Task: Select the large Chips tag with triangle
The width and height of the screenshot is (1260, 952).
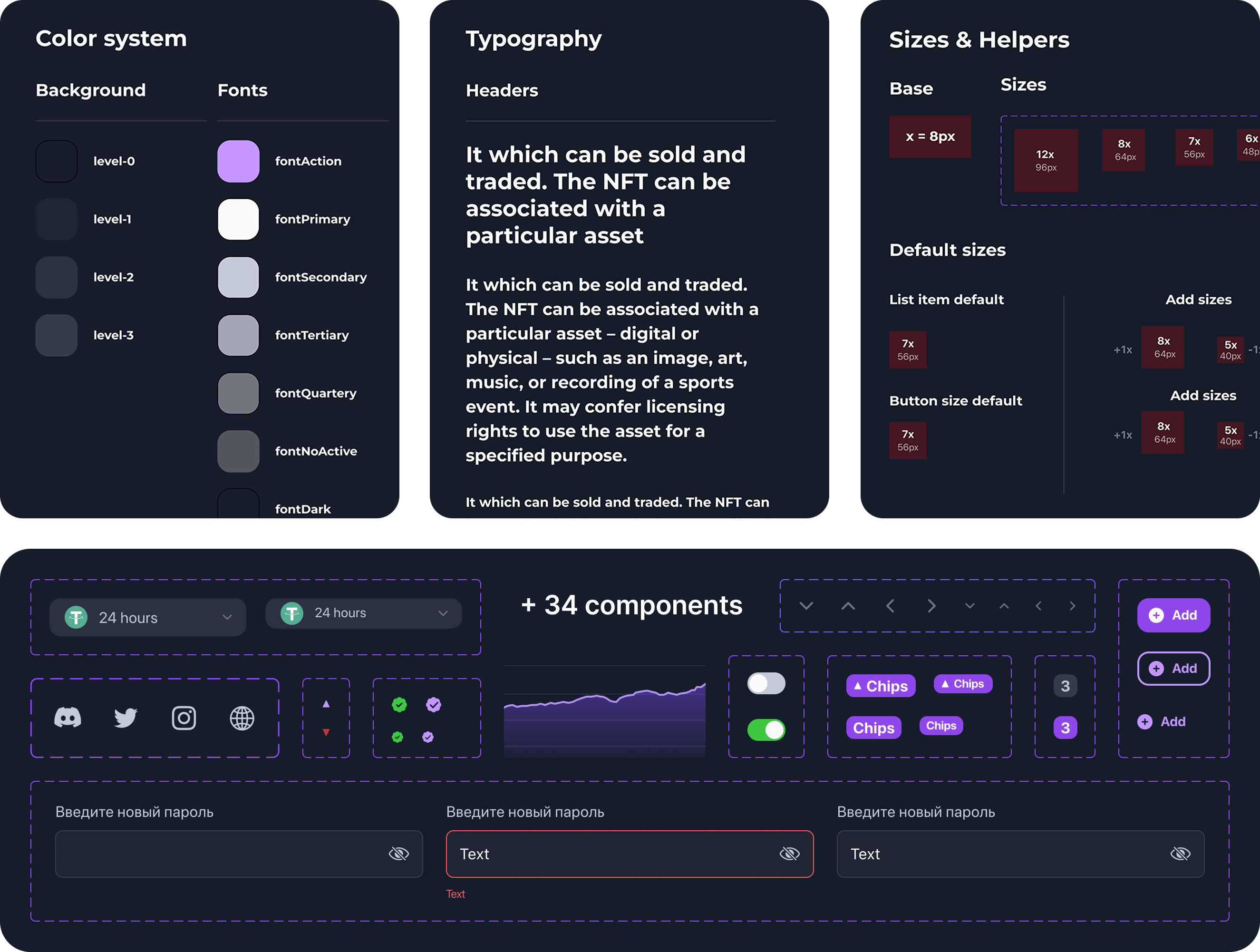Action: pyautogui.click(x=881, y=686)
